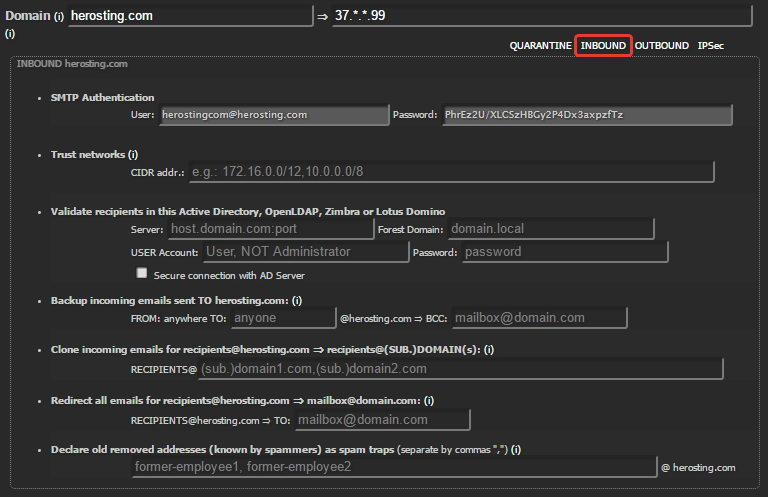Click the backup TO 'anyone' field
This screenshot has height=497, width=768.
pos(284,318)
